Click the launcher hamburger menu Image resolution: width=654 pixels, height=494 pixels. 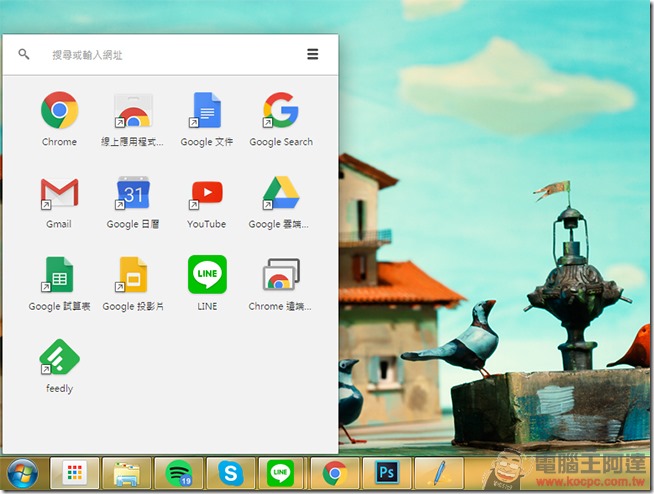point(313,54)
